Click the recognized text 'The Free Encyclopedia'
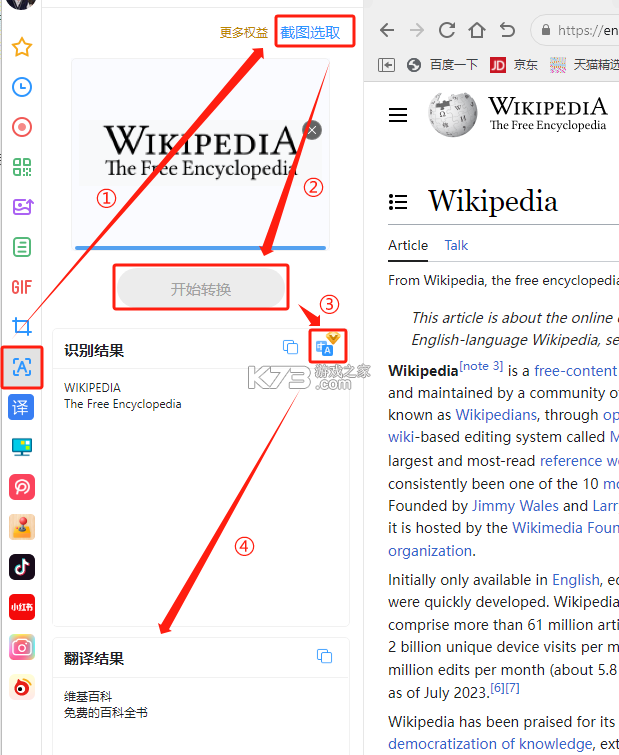The height and width of the screenshot is (755, 619). 123,404
